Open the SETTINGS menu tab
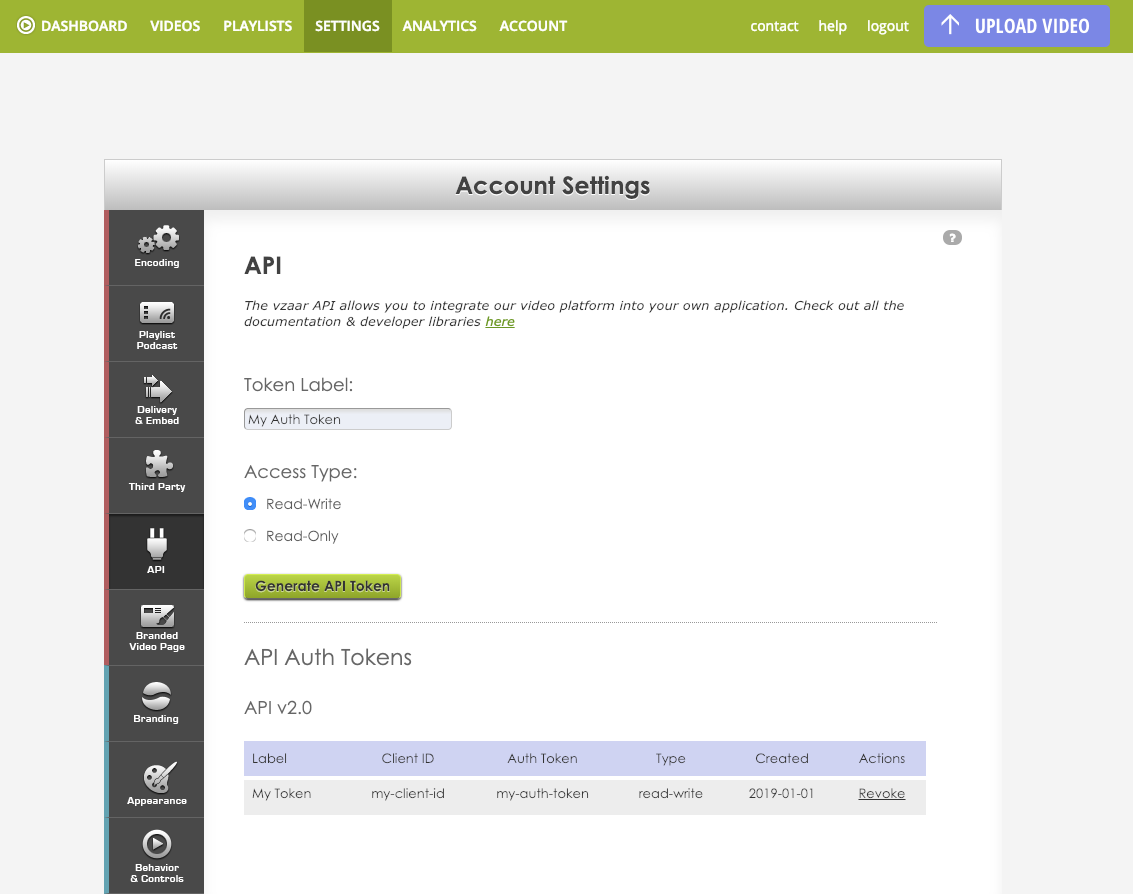Viewport: 1133px width, 894px height. pyautogui.click(x=348, y=26)
